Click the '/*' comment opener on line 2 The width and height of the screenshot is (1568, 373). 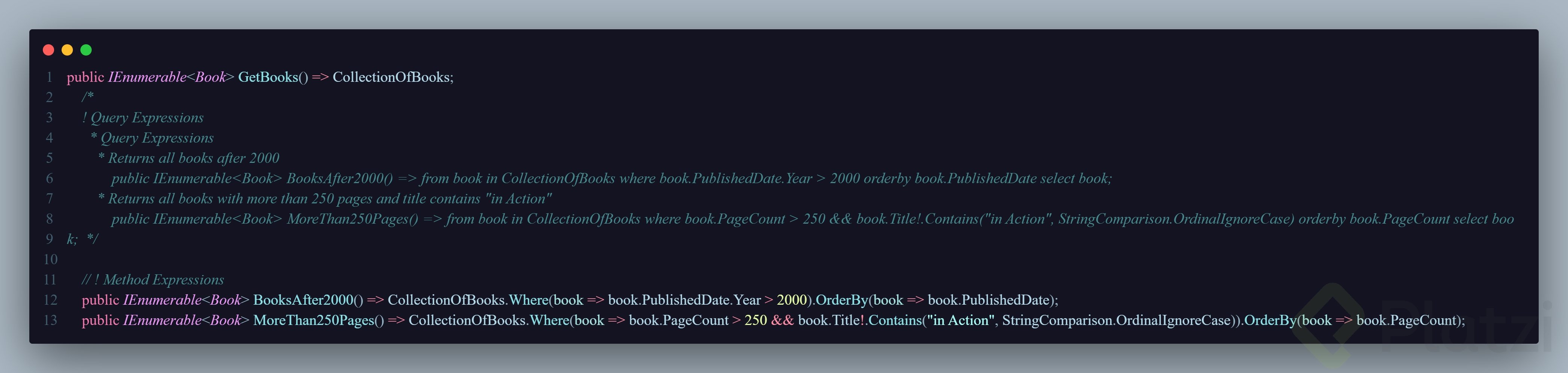[x=88, y=97]
